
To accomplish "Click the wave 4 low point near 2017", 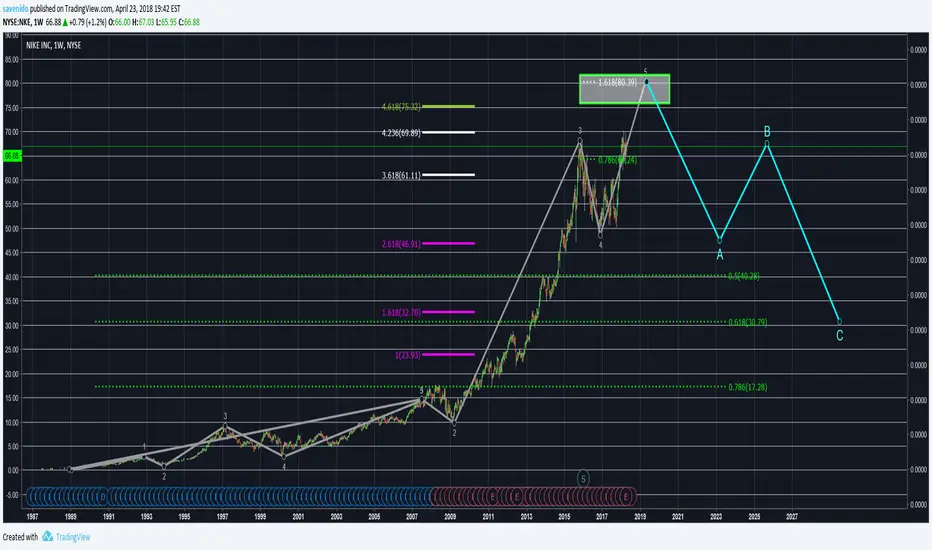I will (x=600, y=235).
